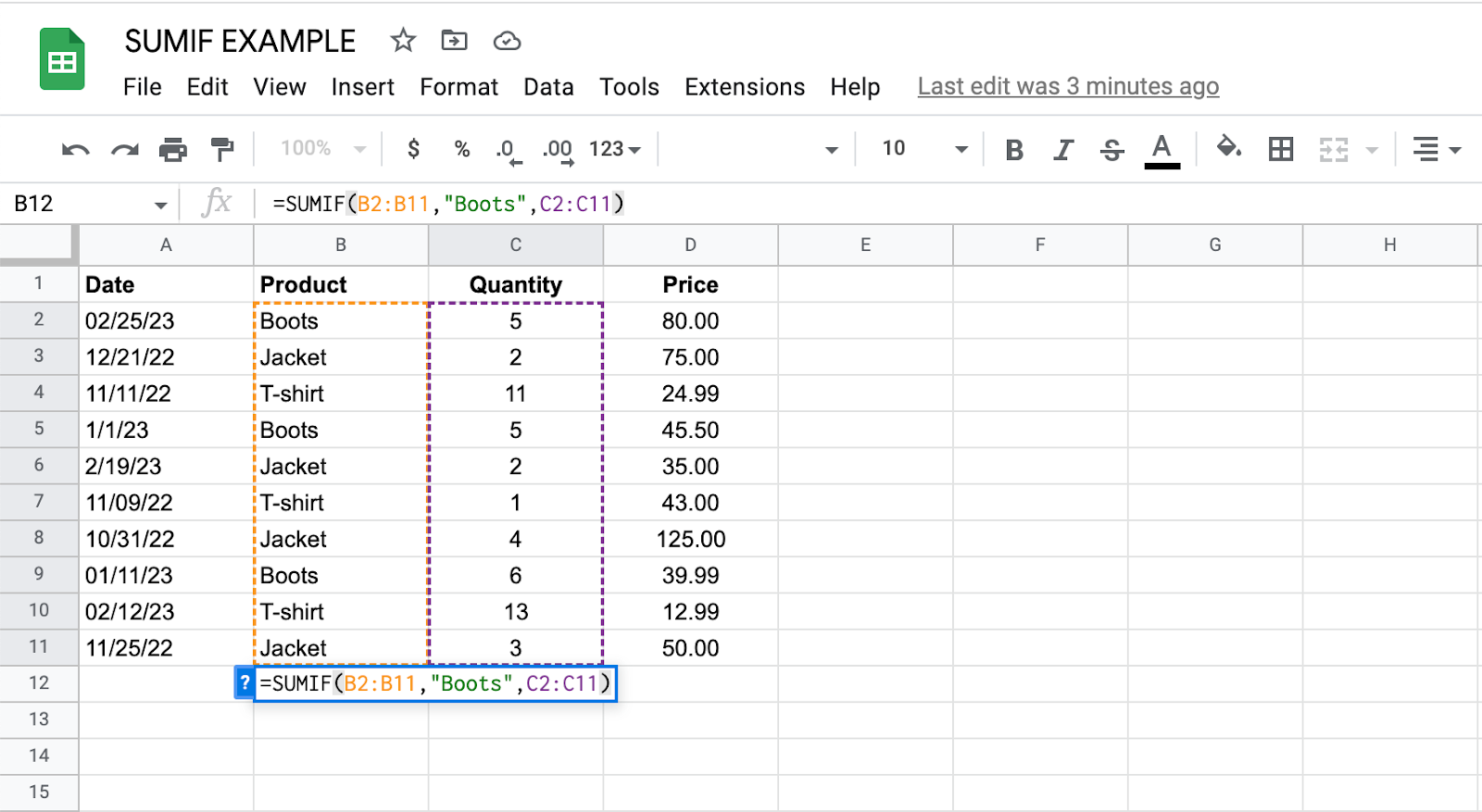Image resolution: width=1482 pixels, height=812 pixels.
Task: Select the T-shirt cell in row 4
Action: coord(341,394)
